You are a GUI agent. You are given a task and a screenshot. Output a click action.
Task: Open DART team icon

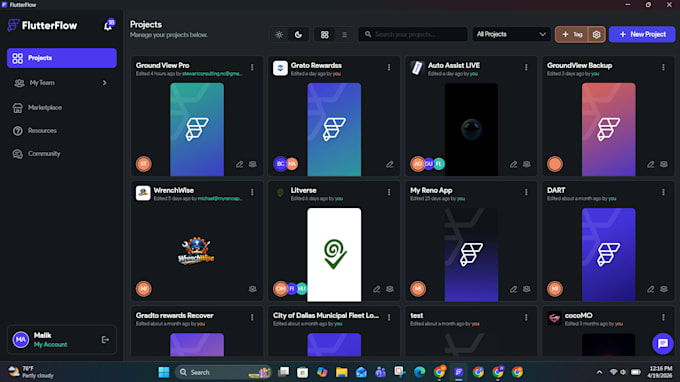[x=664, y=289]
